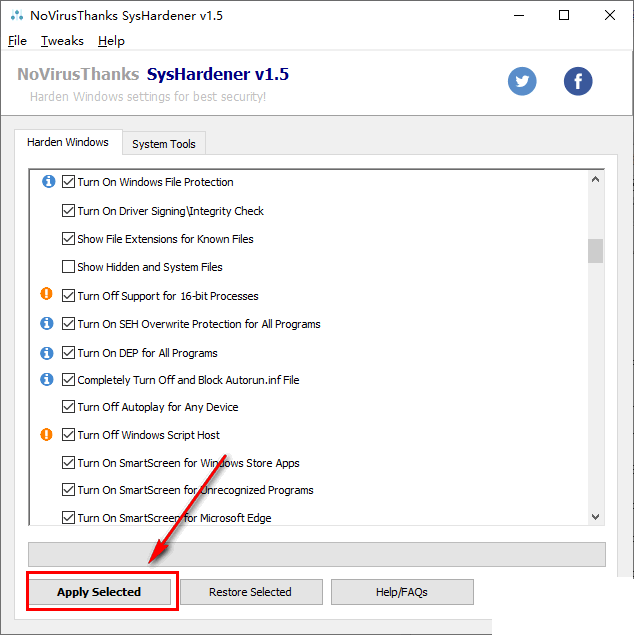Click warning icon beside Windows Script Host
634x635 pixels.
(47, 435)
